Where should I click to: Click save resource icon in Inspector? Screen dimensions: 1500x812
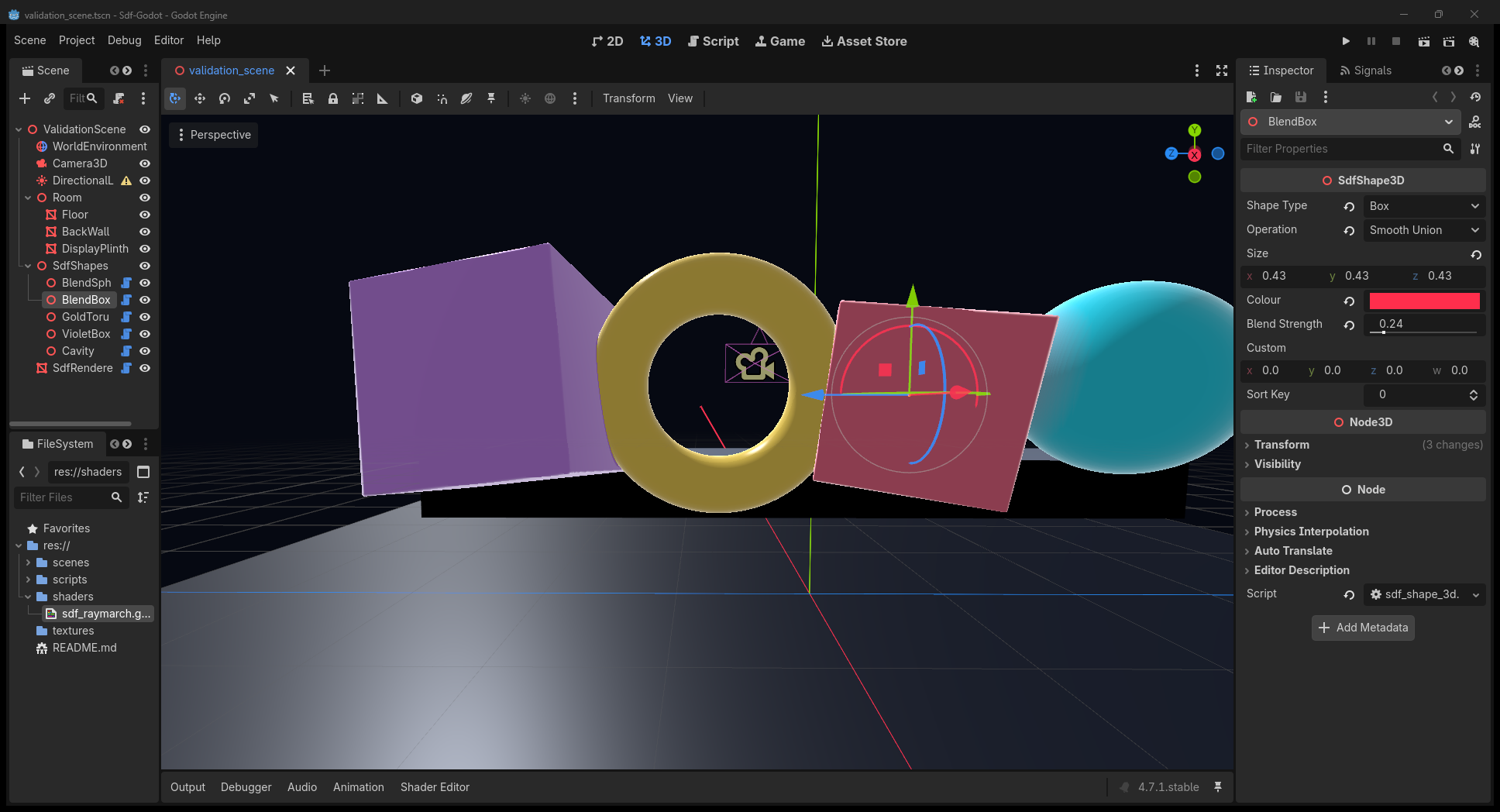(1301, 97)
